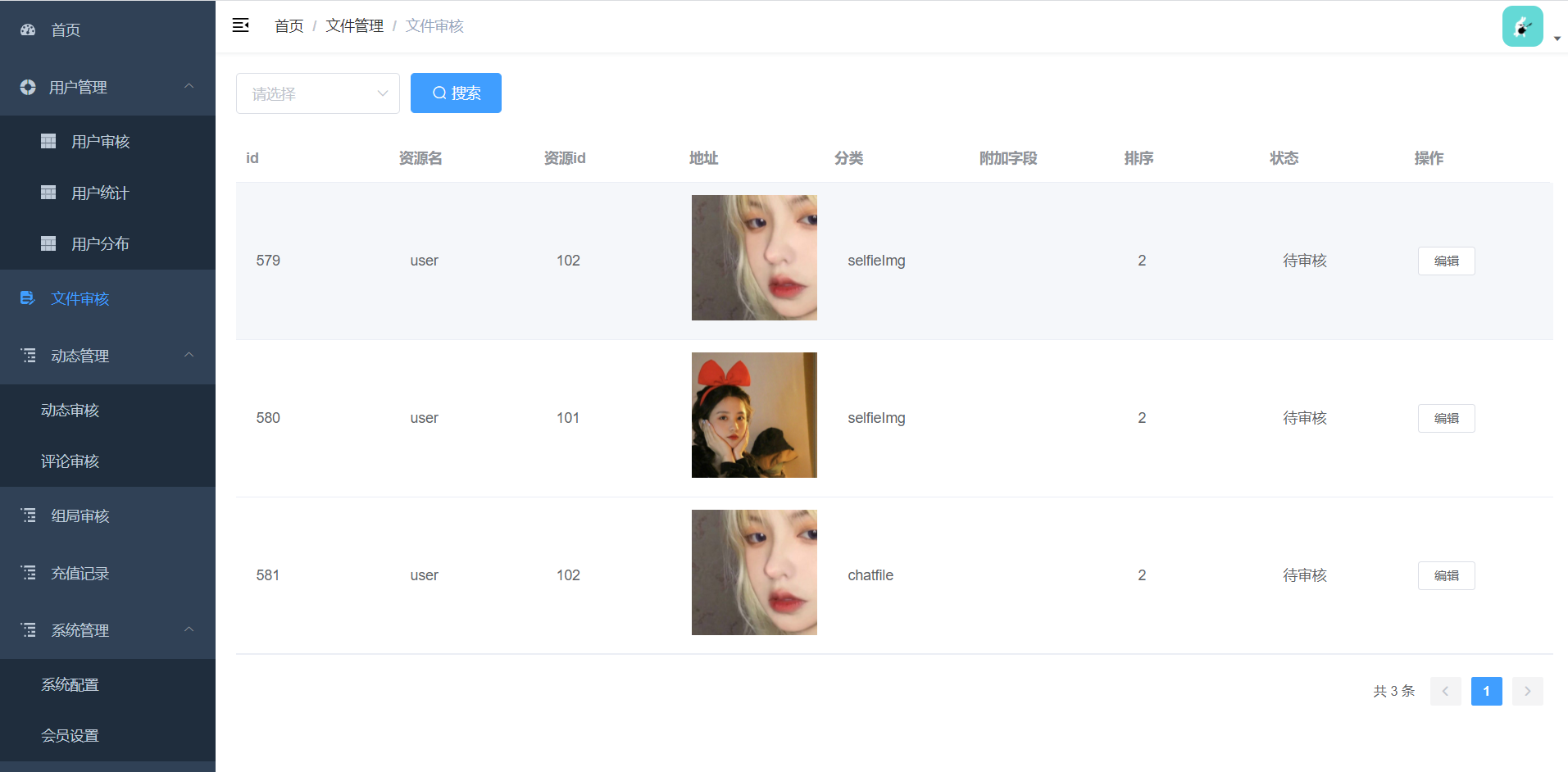Open 用户分布 in the sidebar
This screenshot has height=772, width=1568.
click(100, 244)
